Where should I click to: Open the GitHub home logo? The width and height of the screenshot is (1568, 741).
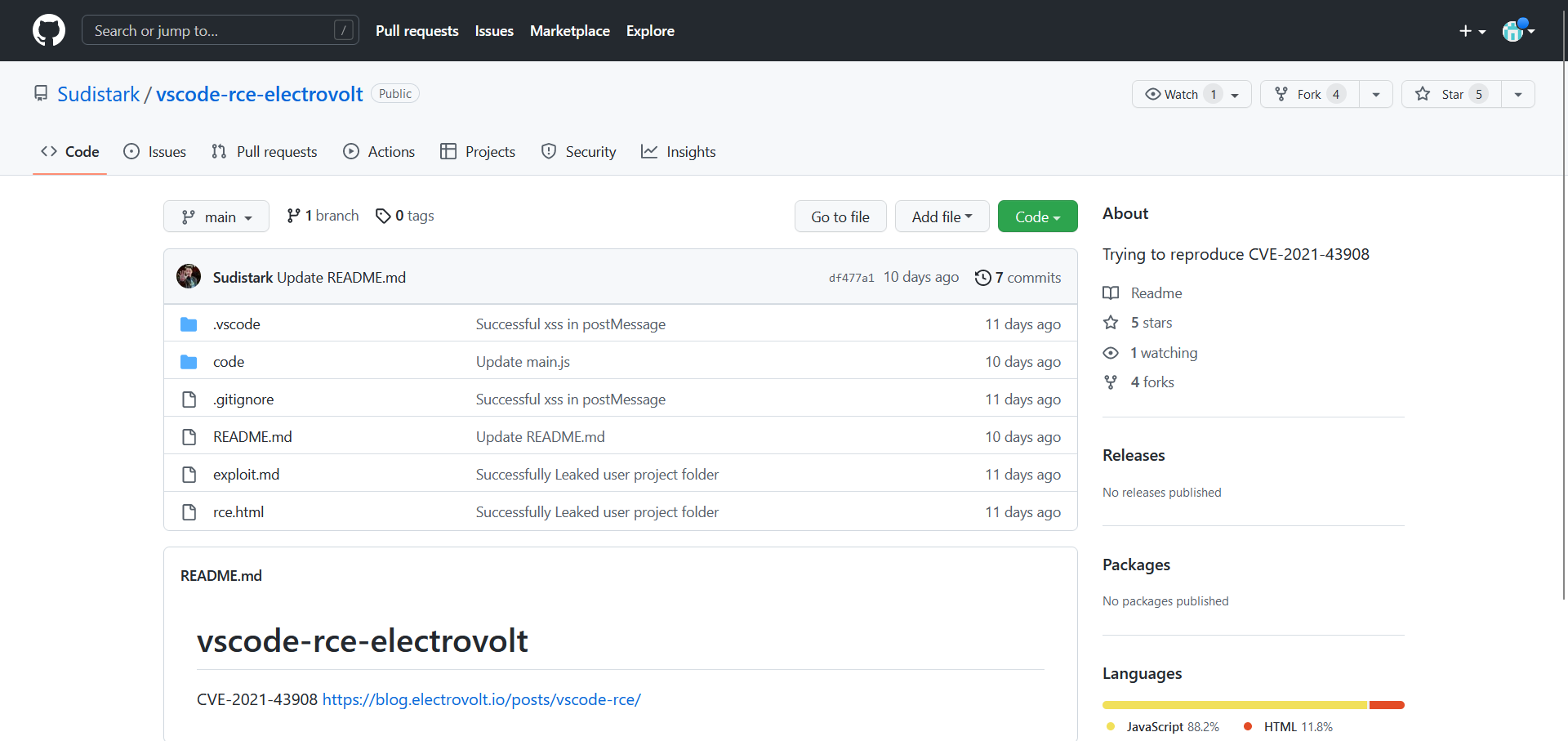pyautogui.click(x=49, y=30)
